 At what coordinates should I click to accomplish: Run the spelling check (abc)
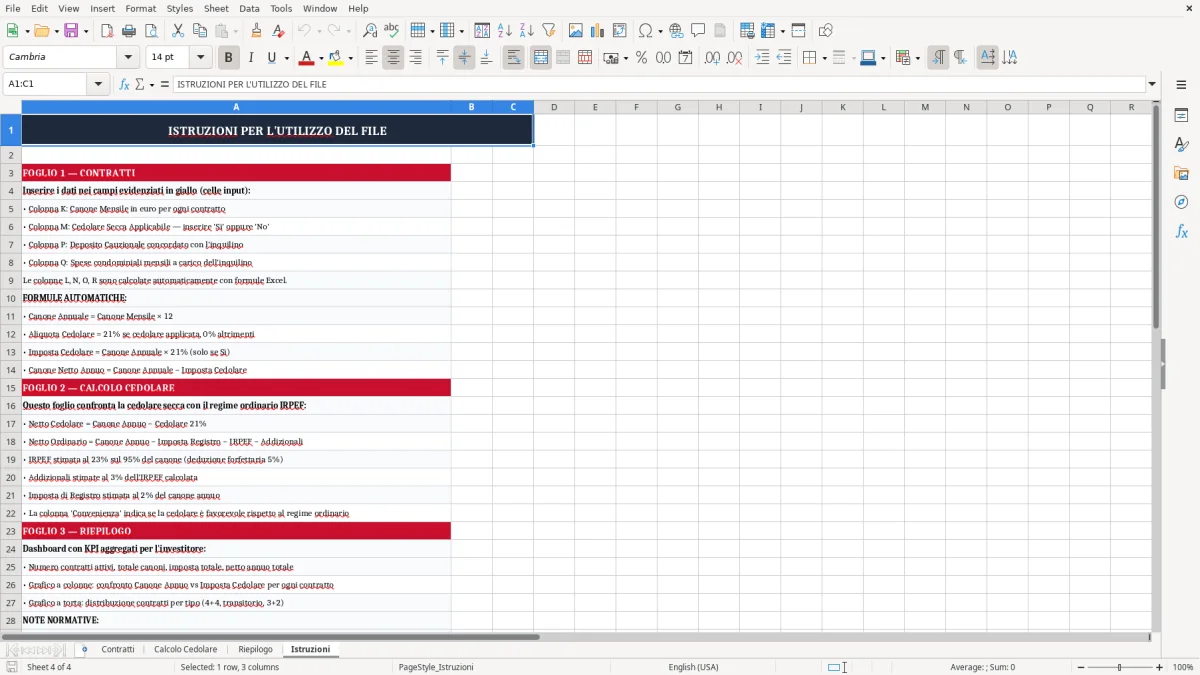click(392, 31)
